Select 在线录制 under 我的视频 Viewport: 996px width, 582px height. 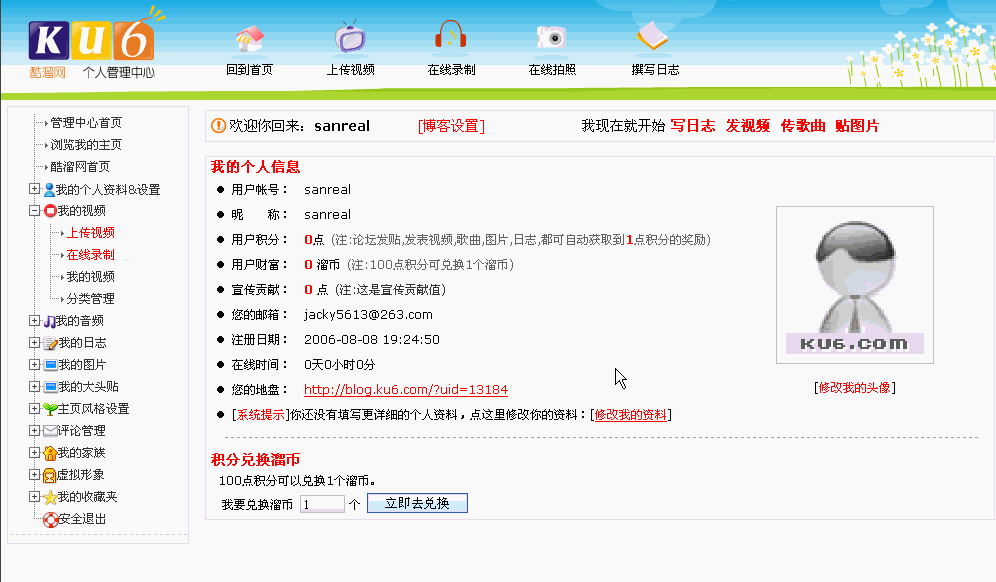point(91,255)
